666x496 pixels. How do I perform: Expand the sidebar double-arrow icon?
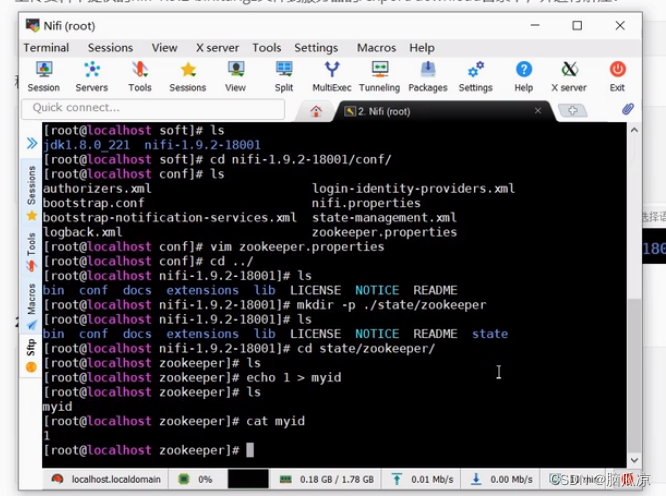pyautogui.click(x=32, y=143)
